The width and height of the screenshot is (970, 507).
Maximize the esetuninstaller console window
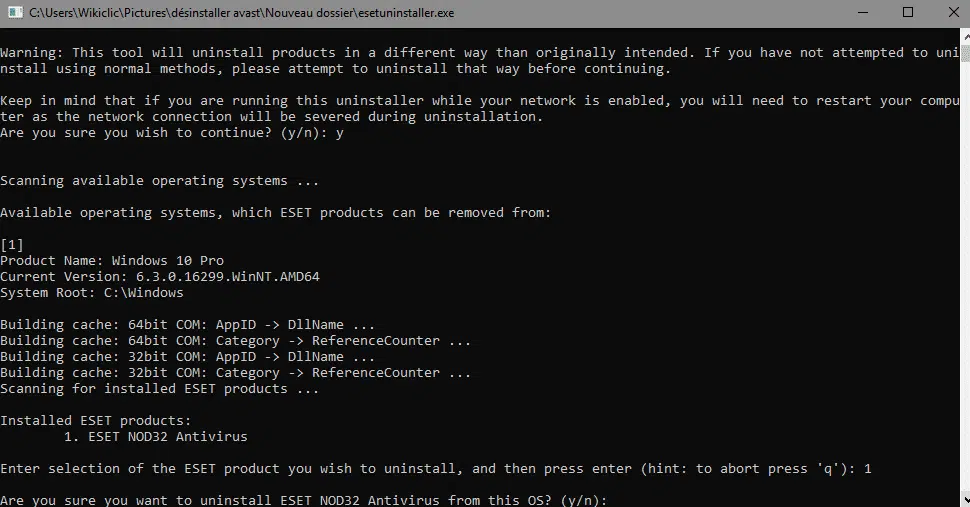tap(908, 12)
